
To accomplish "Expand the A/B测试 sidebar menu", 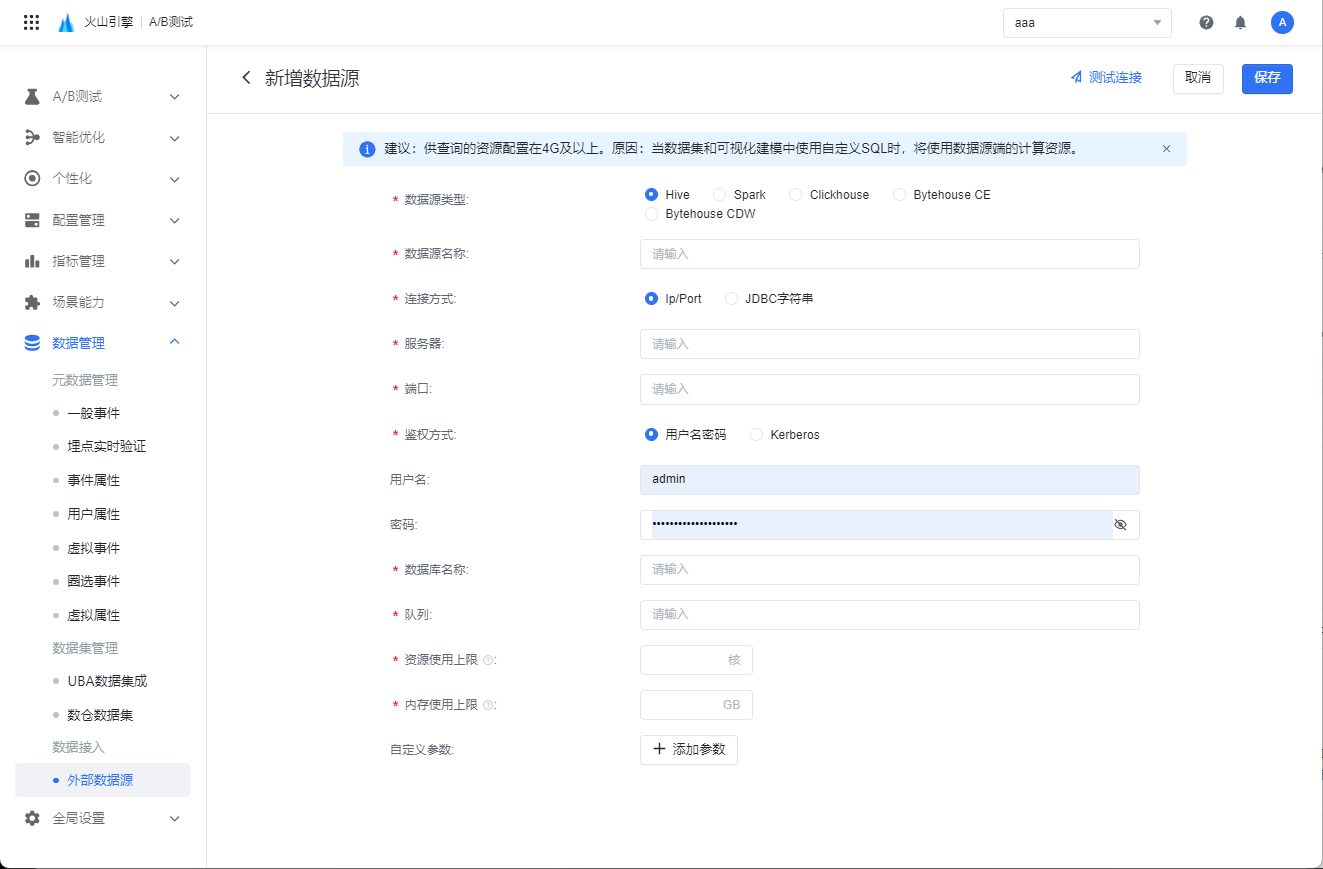I will [175, 97].
